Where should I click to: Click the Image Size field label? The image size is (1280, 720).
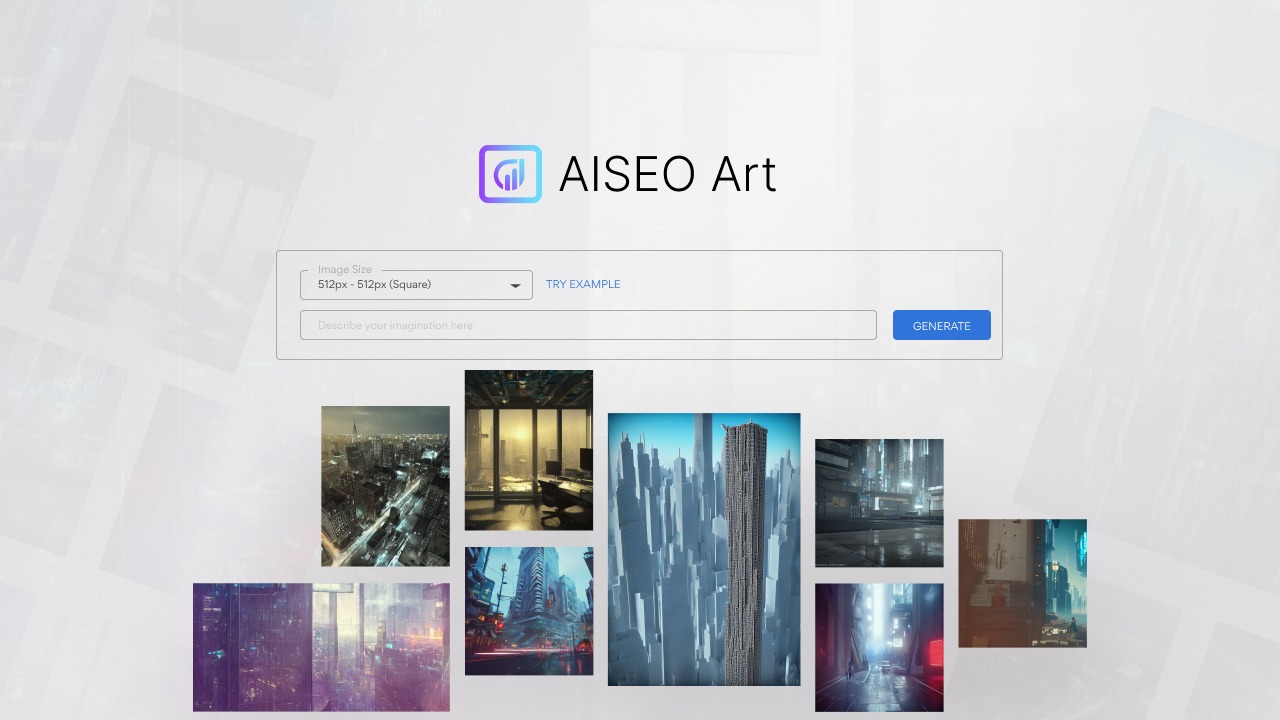pyautogui.click(x=343, y=269)
